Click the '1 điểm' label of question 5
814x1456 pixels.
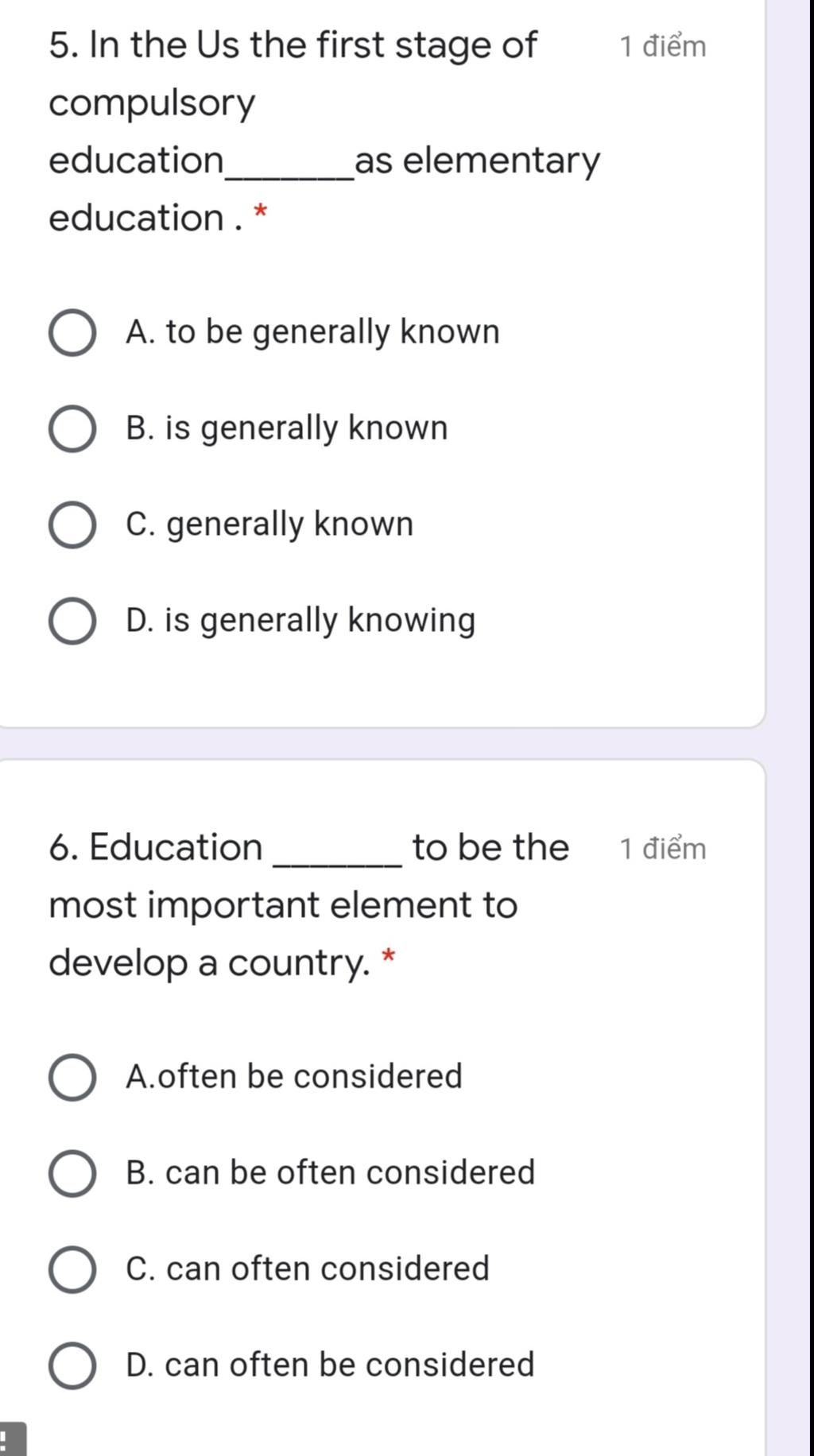[x=663, y=47]
